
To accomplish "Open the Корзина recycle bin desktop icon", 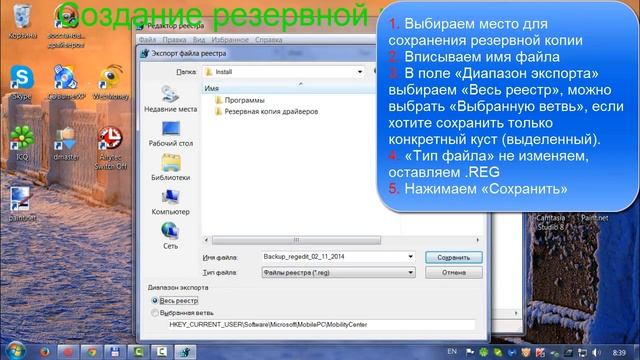I will pyautogui.click(x=22, y=21).
